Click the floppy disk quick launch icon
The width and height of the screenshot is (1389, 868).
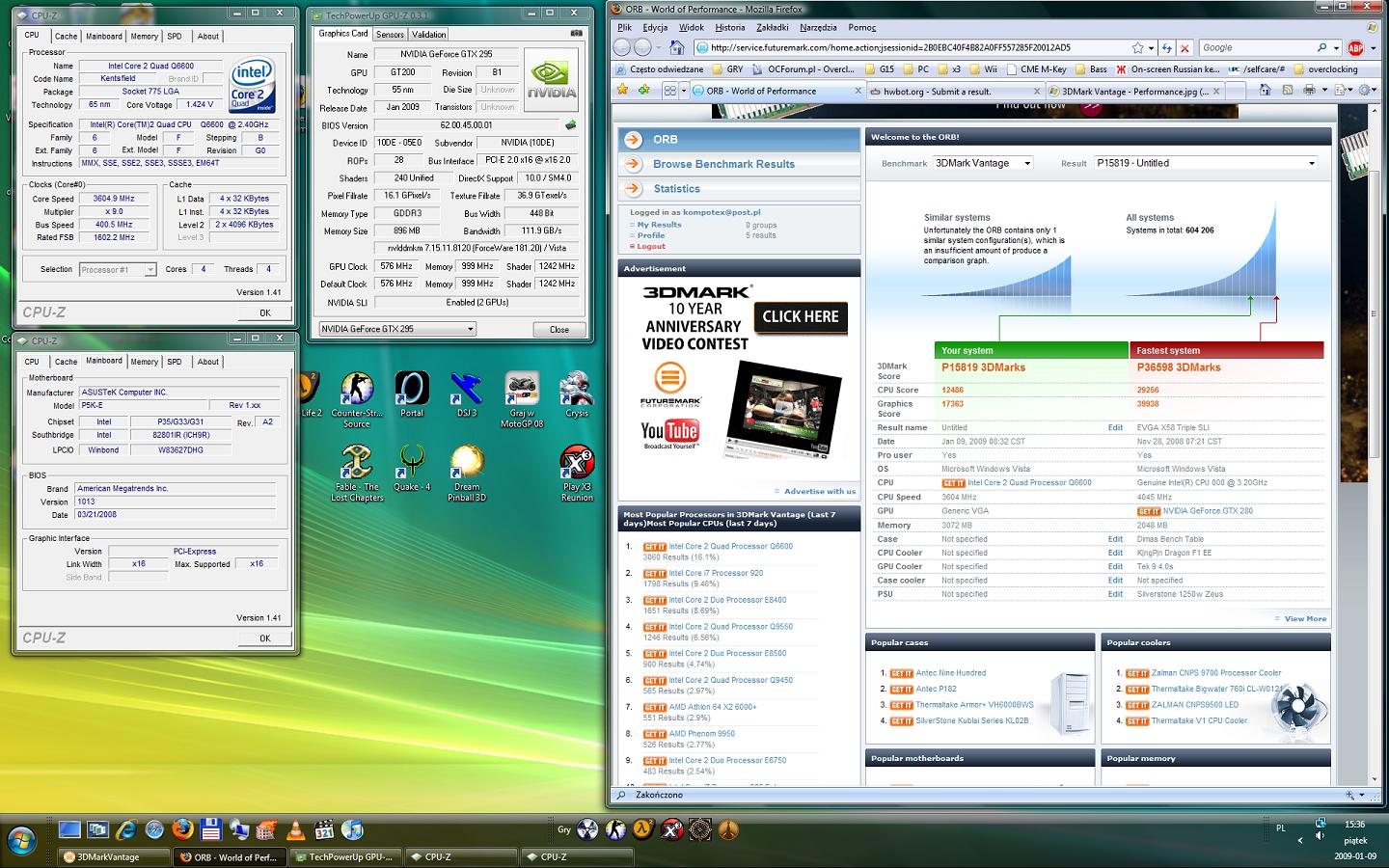click(211, 829)
